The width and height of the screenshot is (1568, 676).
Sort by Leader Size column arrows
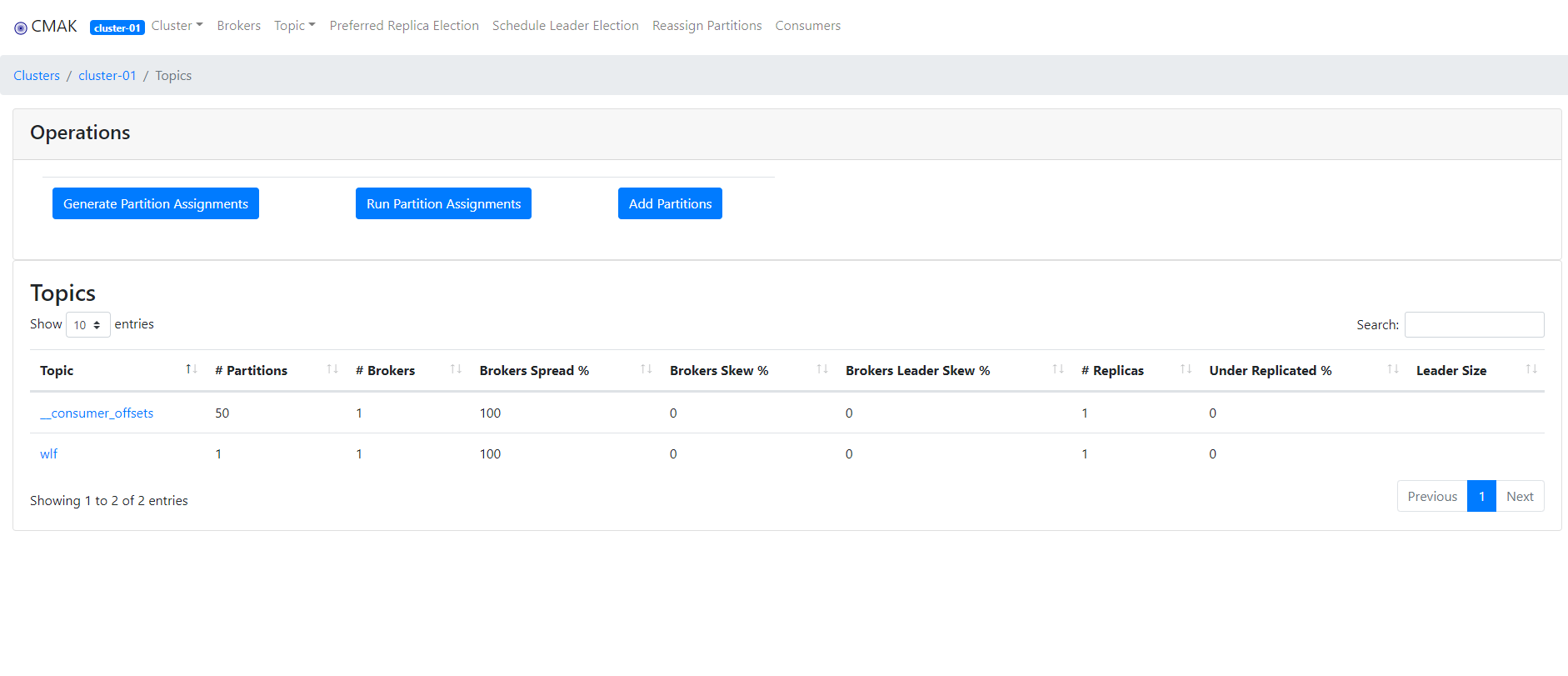1531,369
